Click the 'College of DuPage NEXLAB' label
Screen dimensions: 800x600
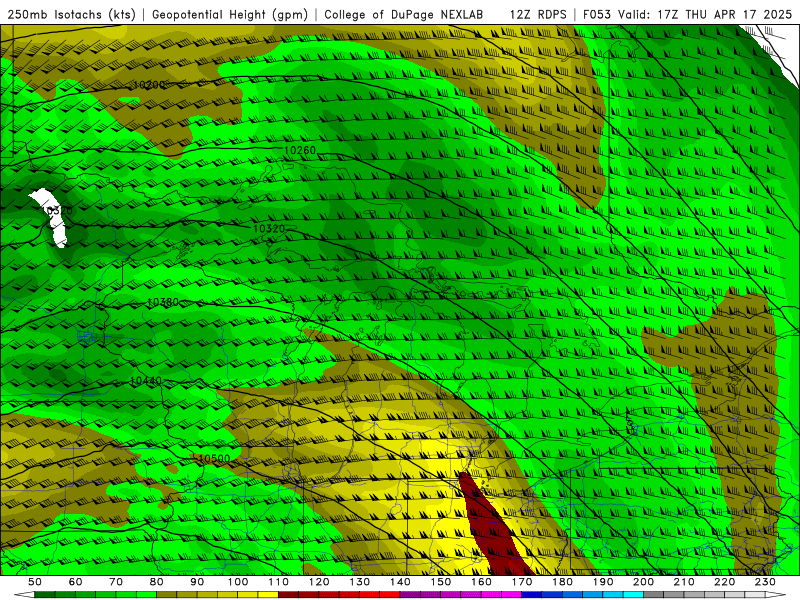pos(404,15)
